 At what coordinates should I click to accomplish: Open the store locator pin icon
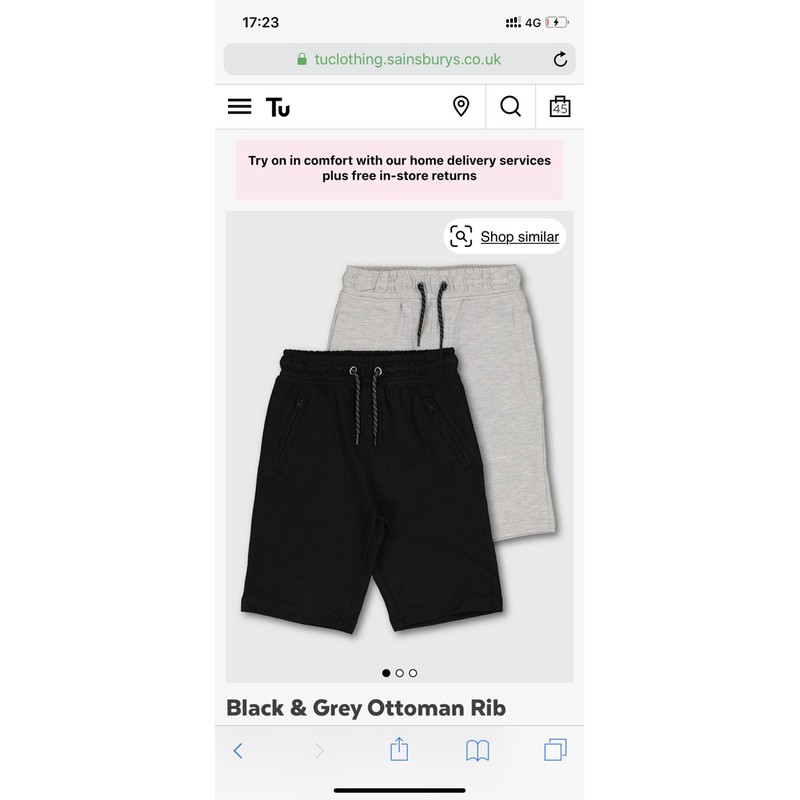pos(461,107)
